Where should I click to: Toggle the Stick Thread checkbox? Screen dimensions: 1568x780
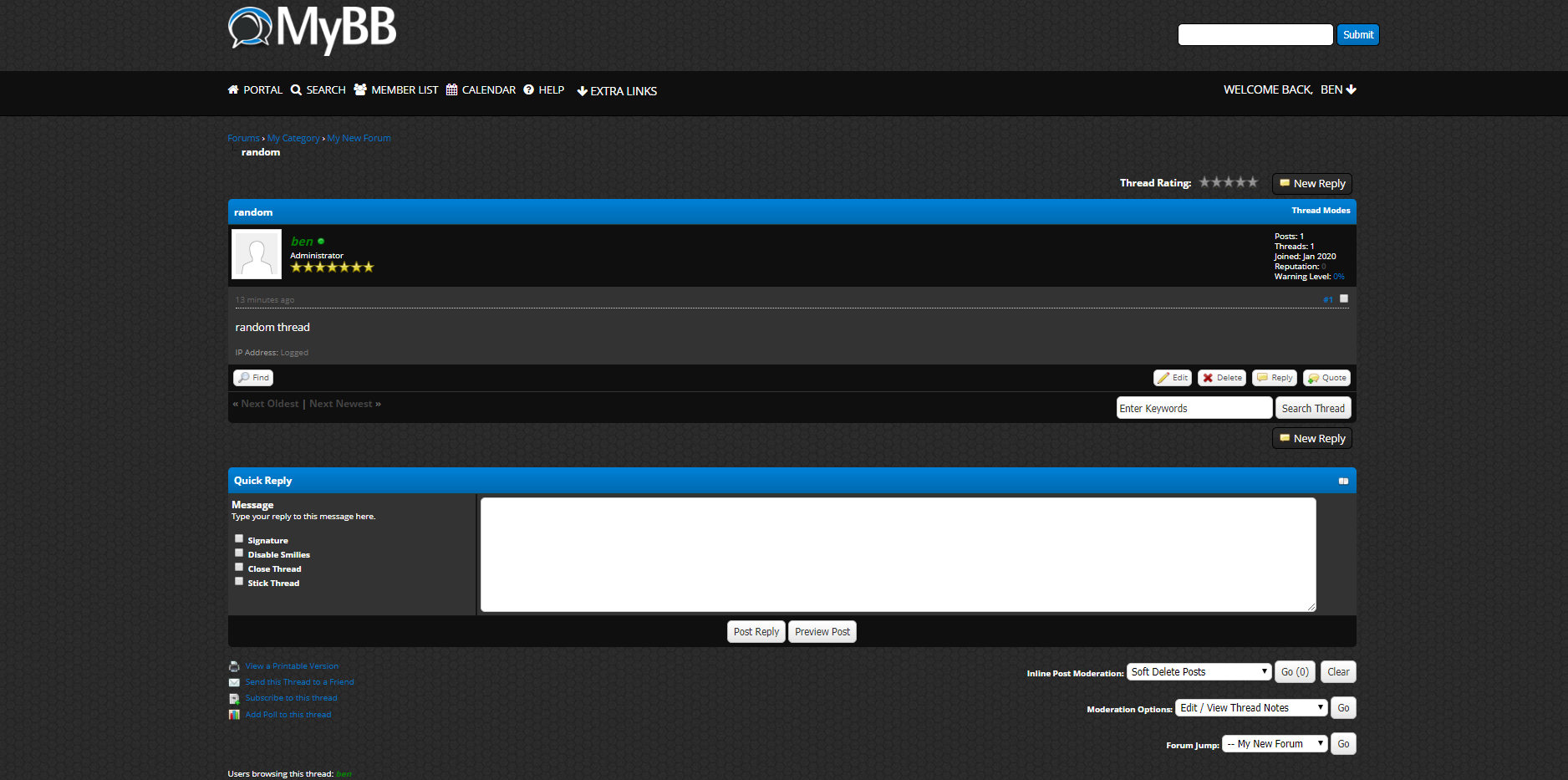point(239,581)
